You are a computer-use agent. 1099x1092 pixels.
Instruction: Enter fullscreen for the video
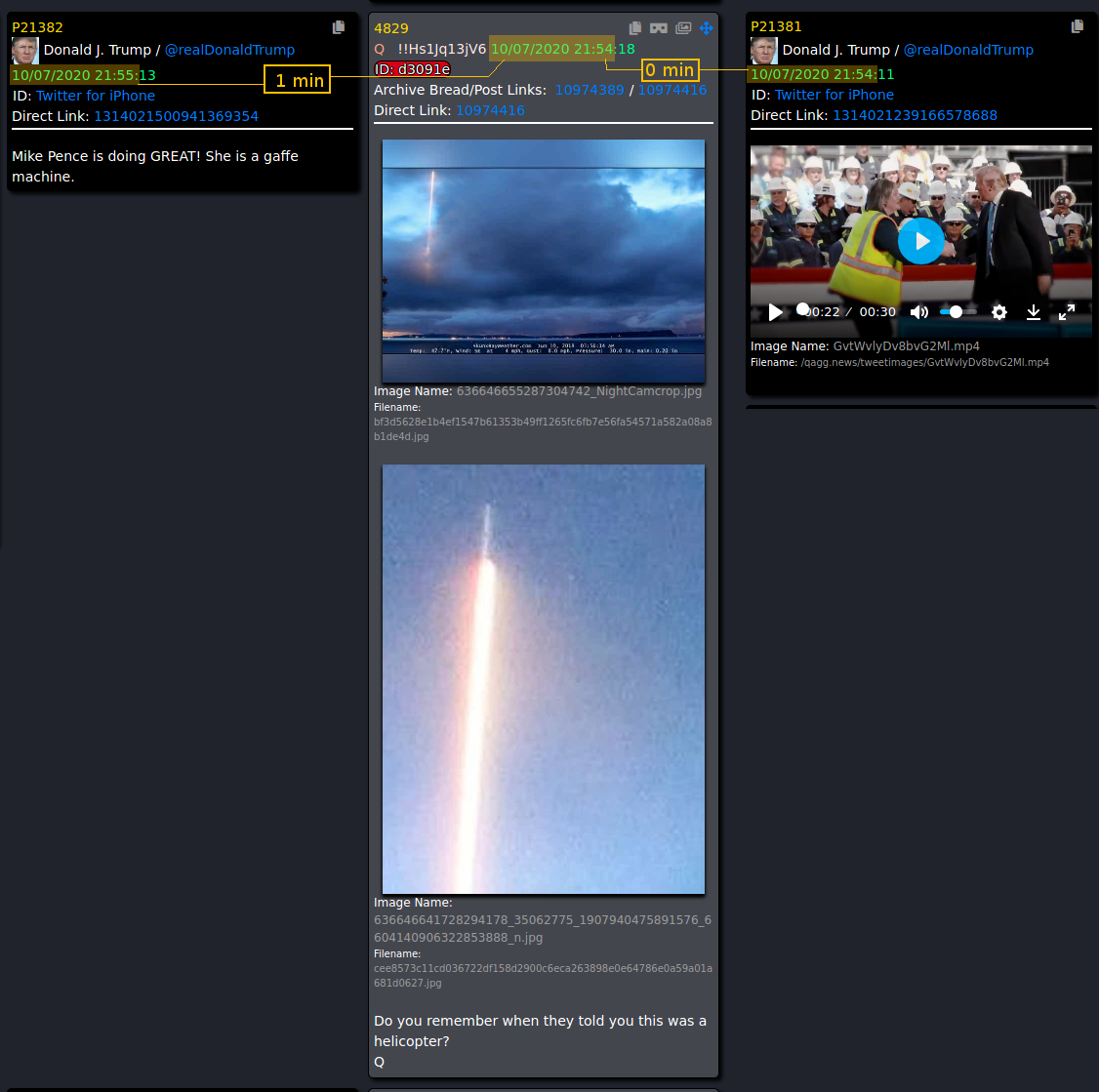tap(1067, 312)
